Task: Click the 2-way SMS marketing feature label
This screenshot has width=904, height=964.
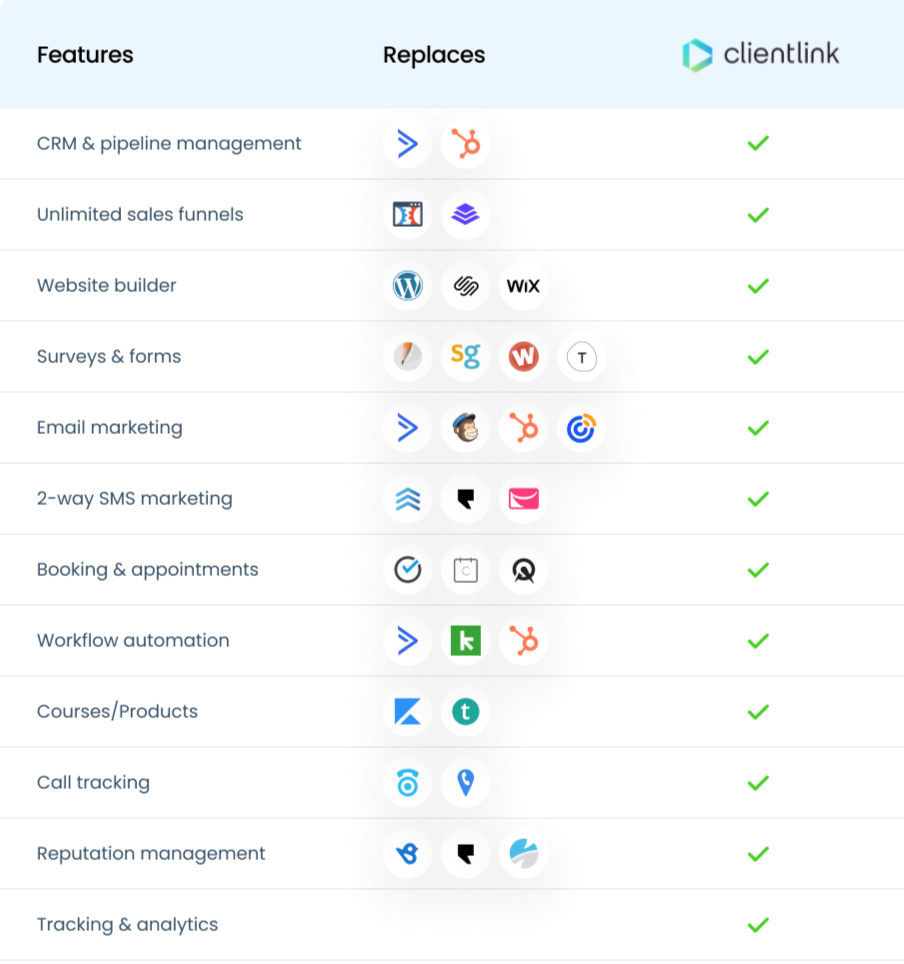Action: pos(134,499)
